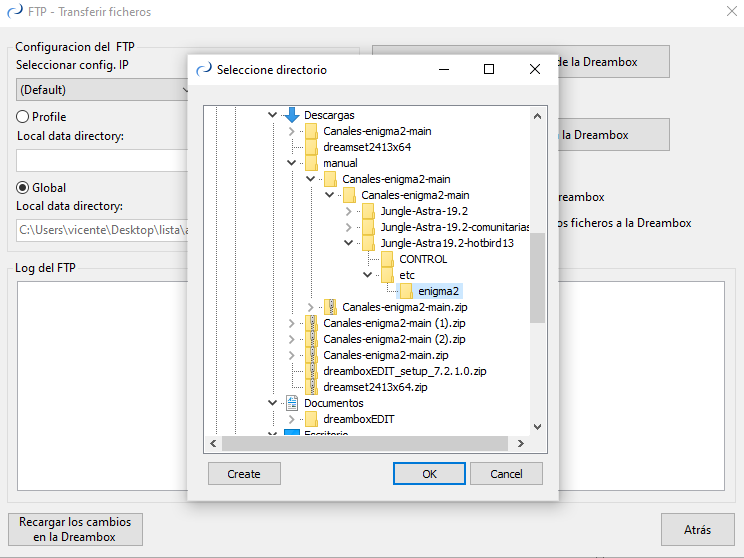The width and height of the screenshot is (744, 558).
Task: Click the Descargas blue download arrow icon
Action: tap(292, 115)
